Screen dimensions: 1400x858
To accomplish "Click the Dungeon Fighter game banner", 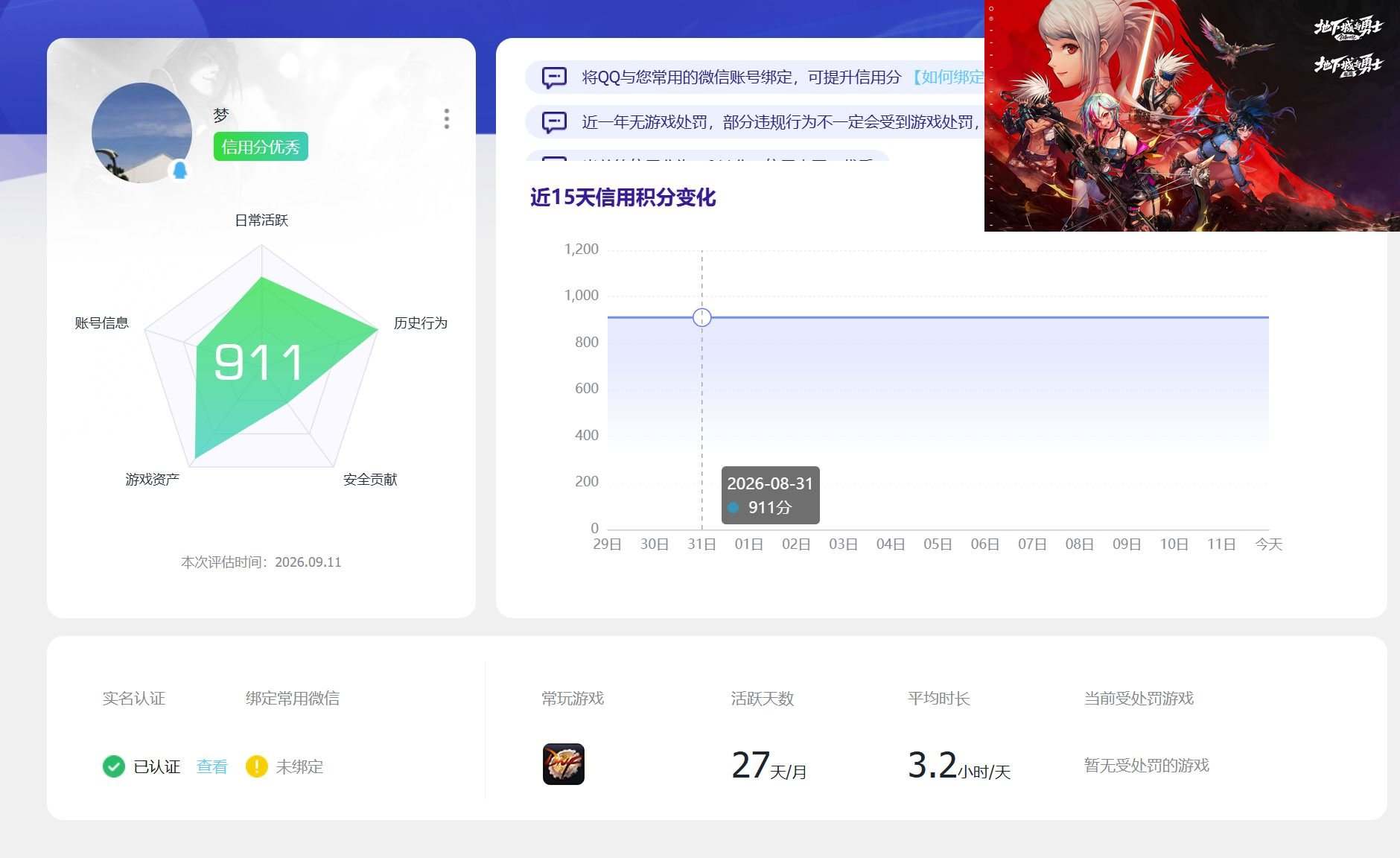I will click(1192, 115).
